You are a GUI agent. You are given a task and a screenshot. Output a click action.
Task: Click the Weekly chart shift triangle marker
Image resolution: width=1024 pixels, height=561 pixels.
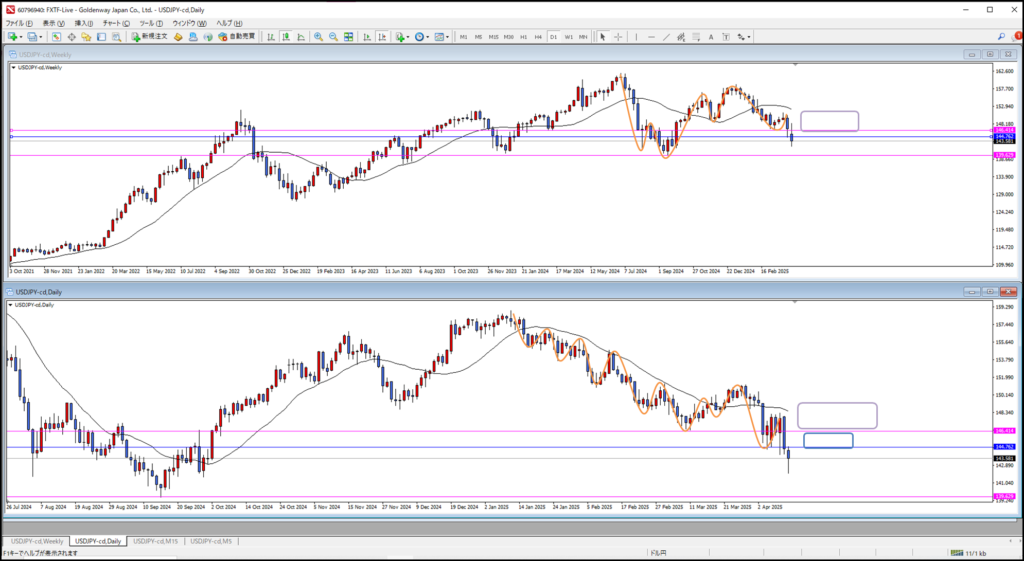point(795,65)
